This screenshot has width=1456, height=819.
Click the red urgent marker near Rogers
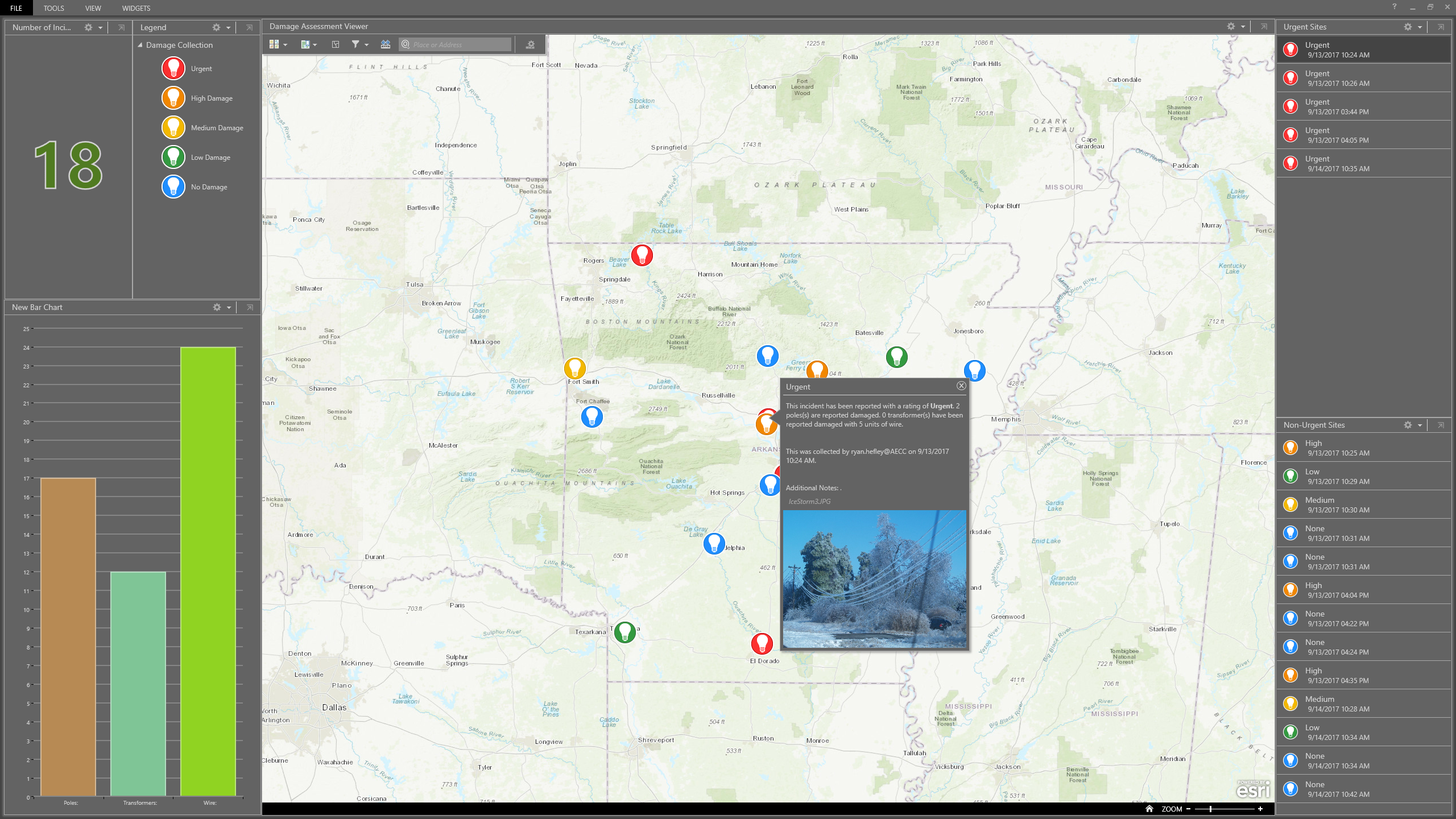point(642,255)
